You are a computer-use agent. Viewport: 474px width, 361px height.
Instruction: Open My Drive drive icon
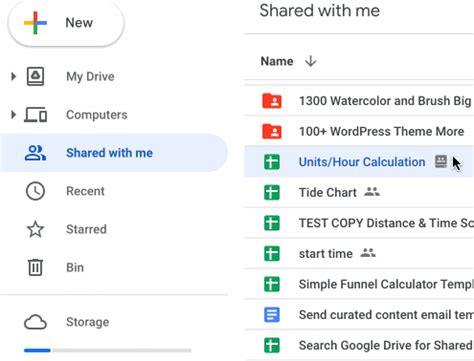35,76
